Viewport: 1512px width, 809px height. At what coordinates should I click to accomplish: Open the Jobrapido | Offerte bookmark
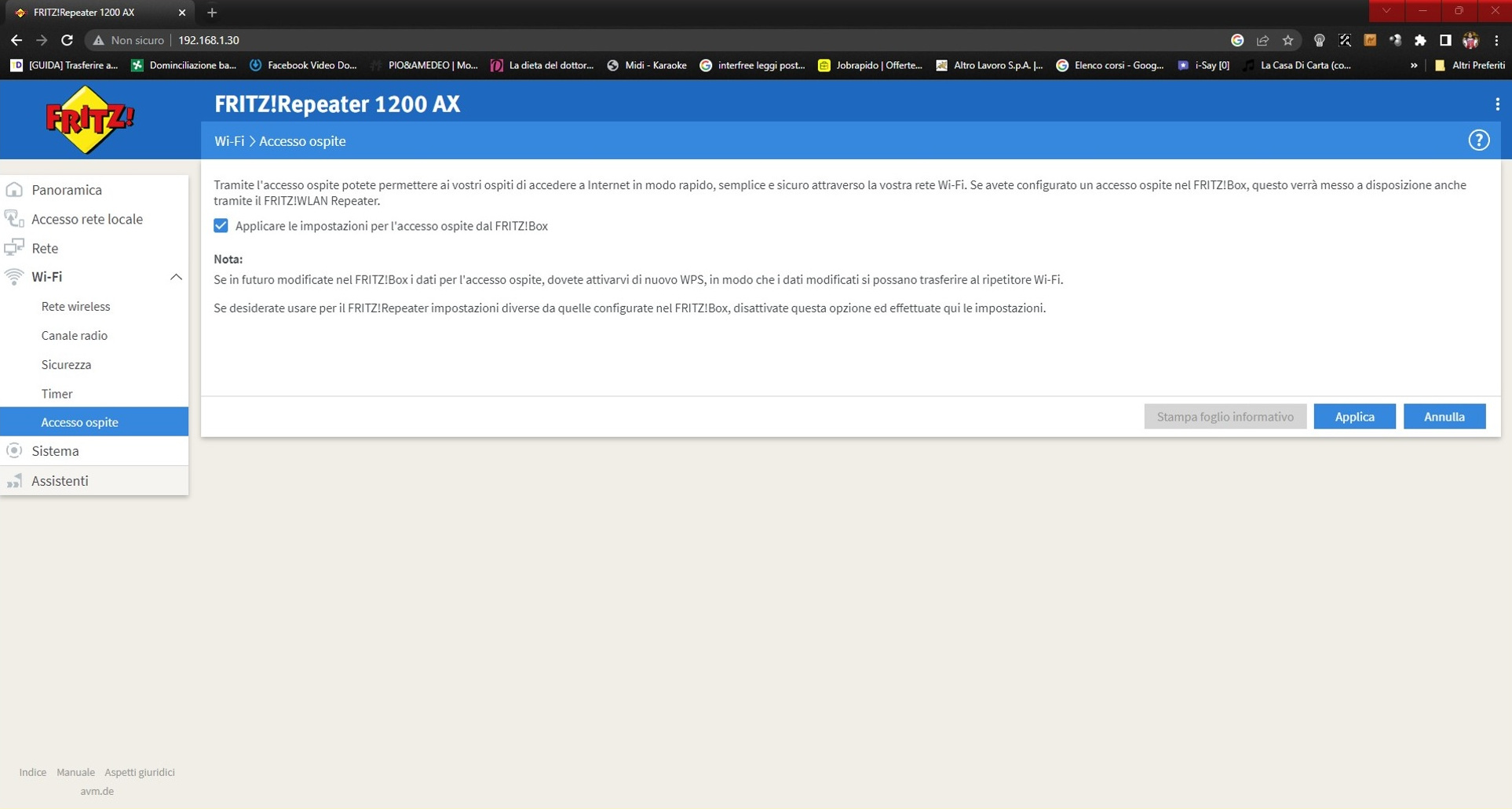[x=870, y=65]
